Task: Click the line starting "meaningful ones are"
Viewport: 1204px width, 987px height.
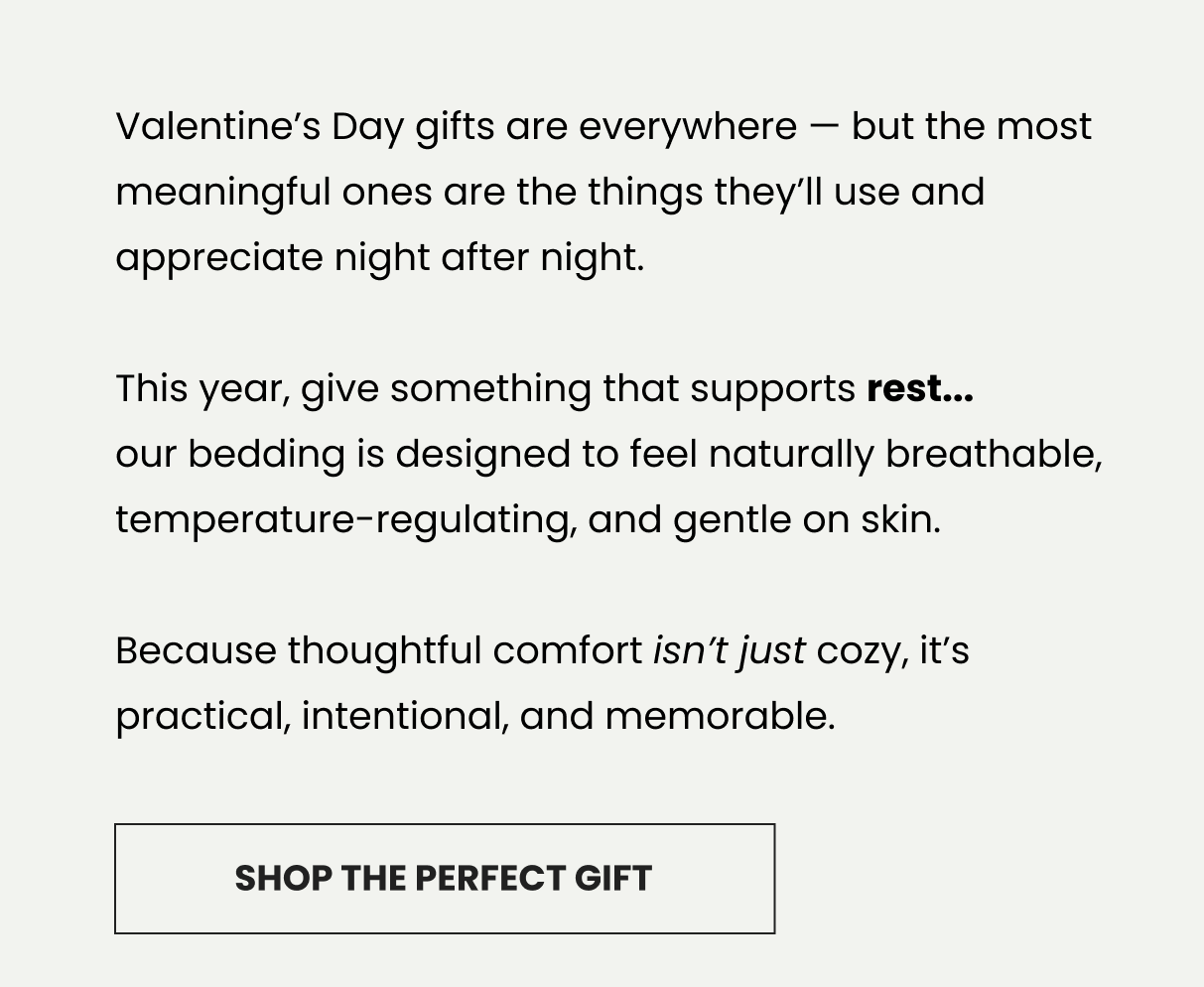Action: tap(549, 193)
